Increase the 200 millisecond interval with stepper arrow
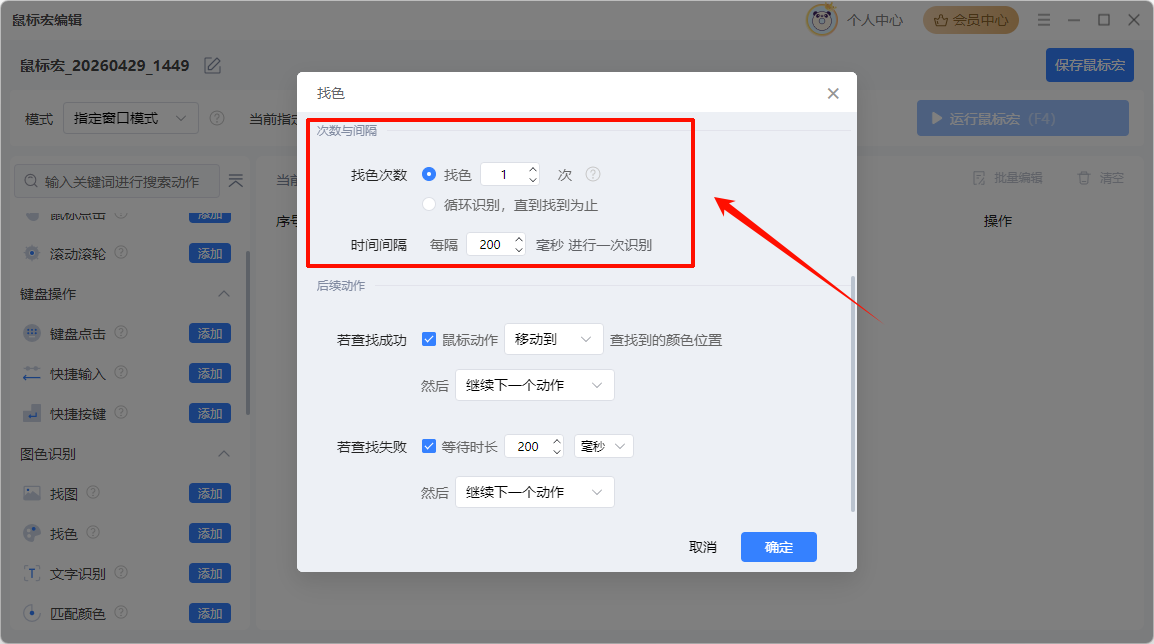The width and height of the screenshot is (1154, 644). [x=517, y=238]
